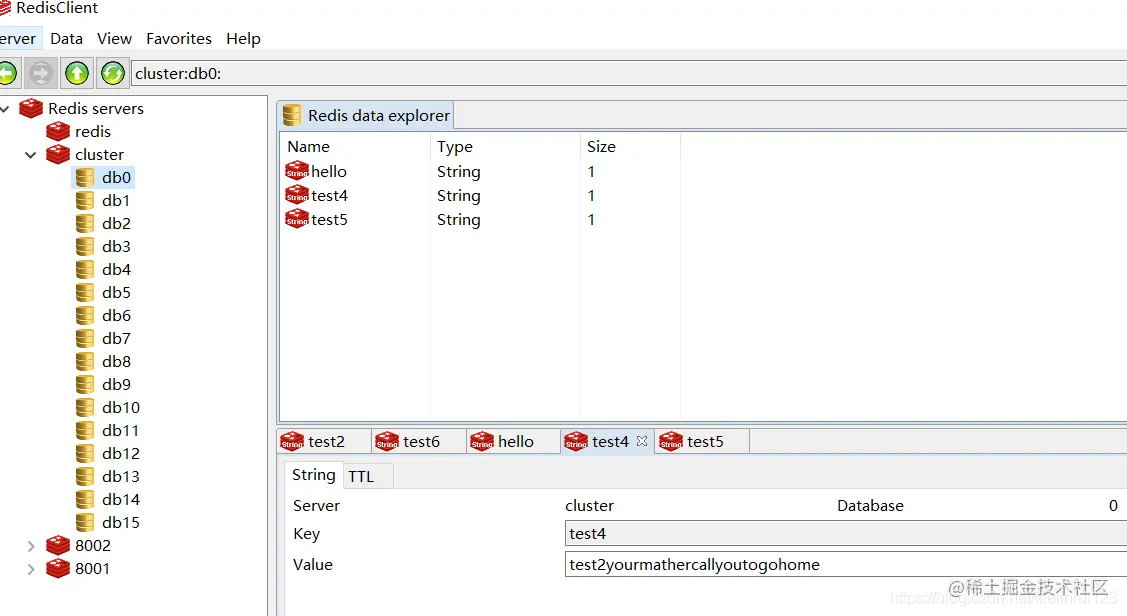Click the green Refresh toolbar icon
The width and height of the screenshot is (1127, 616).
[113, 73]
